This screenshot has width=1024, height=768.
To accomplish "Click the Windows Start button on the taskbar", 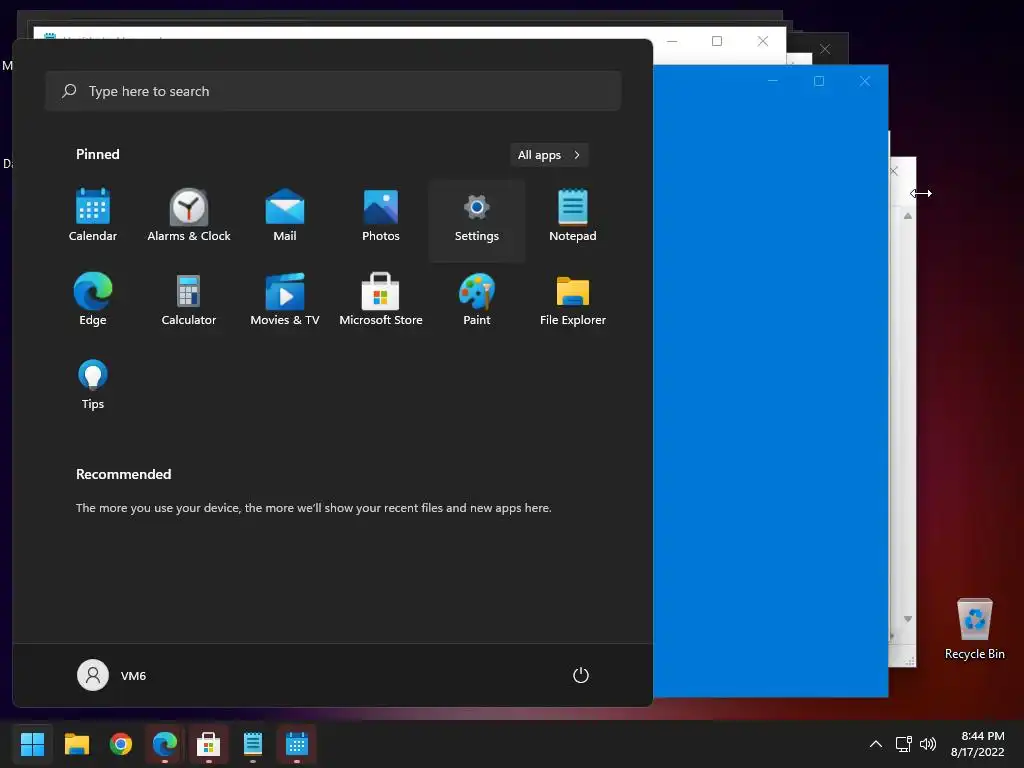I will pos(32,744).
